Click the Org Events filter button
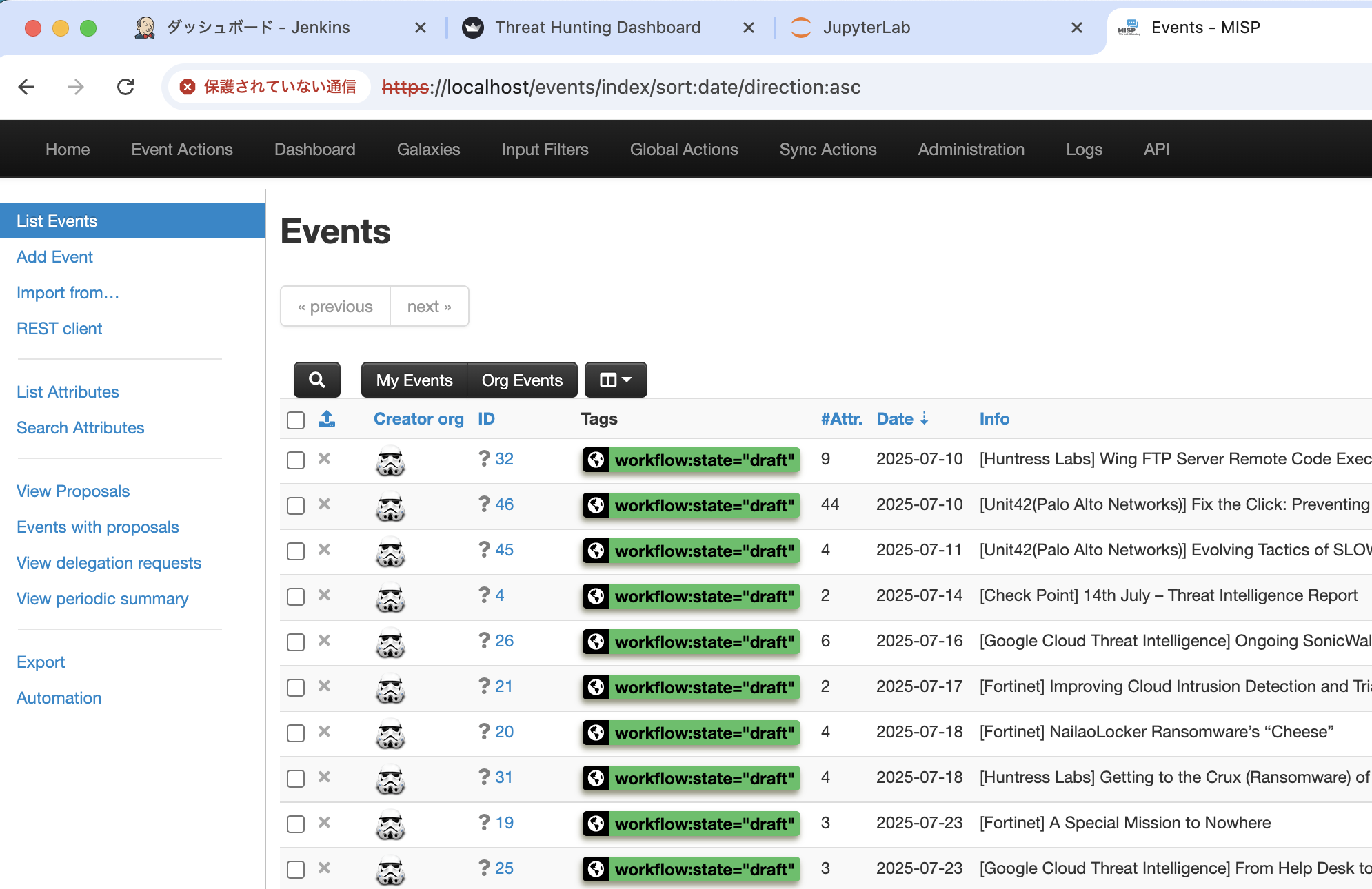The width and height of the screenshot is (1372, 889). point(522,380)
